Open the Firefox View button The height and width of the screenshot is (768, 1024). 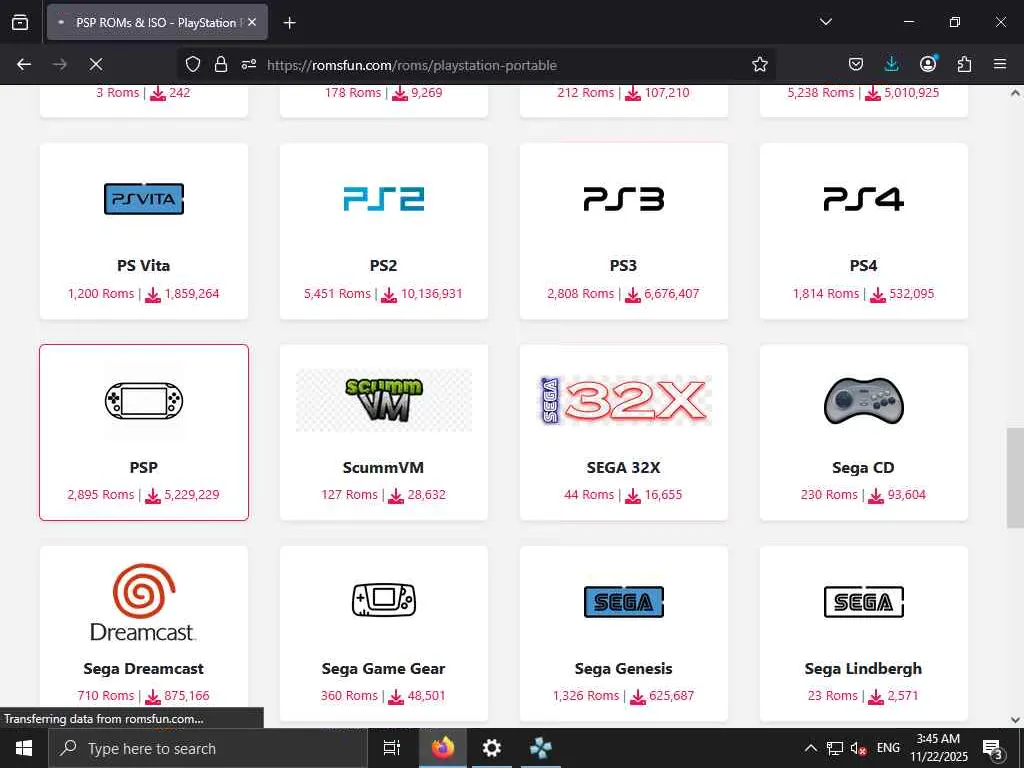click(20, 22)
